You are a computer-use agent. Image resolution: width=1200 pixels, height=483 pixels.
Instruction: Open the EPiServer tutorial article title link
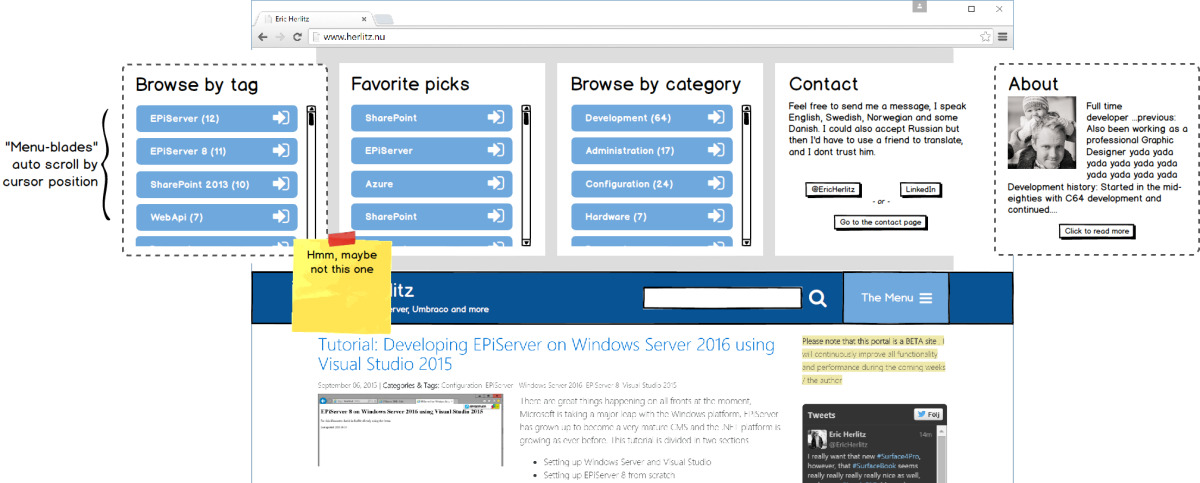546,354
